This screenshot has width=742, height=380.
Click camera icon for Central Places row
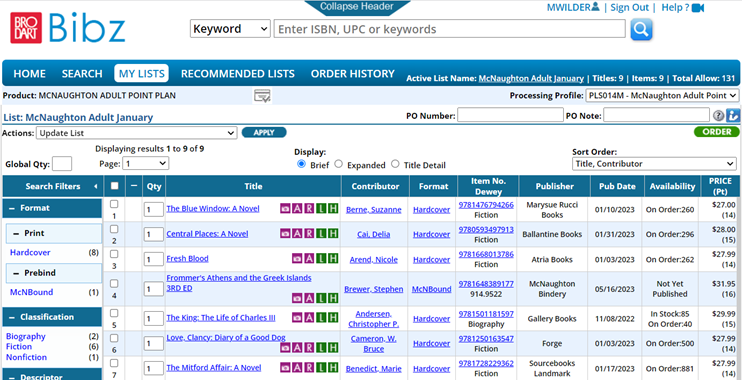pos(285,233)
